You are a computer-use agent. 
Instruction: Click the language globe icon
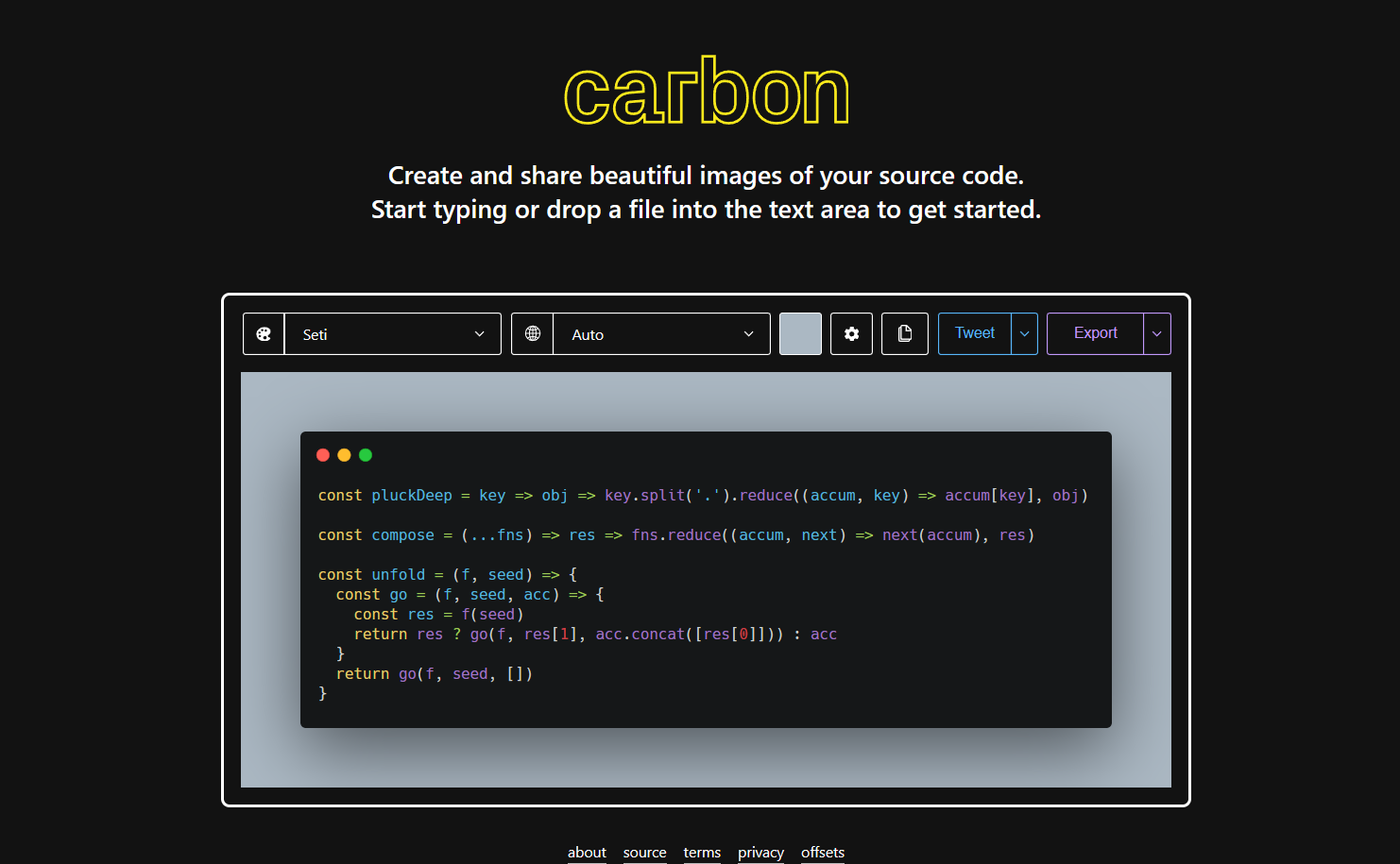tap(533, 334)
